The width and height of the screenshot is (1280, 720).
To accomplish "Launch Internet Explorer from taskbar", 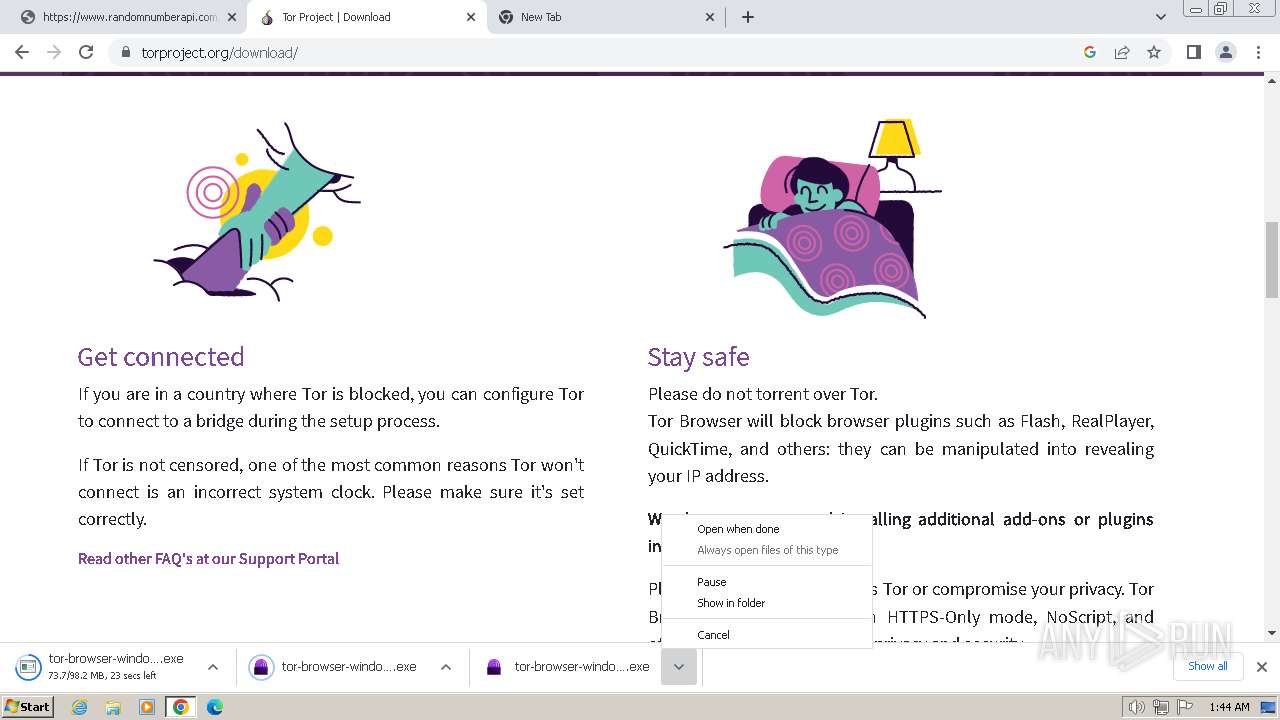I will [x=79, y=707].
